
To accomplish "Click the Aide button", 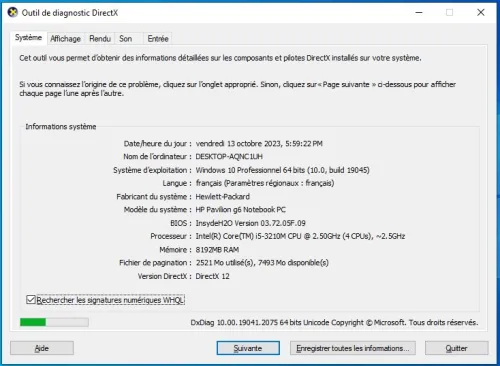I will click(42, 348).
